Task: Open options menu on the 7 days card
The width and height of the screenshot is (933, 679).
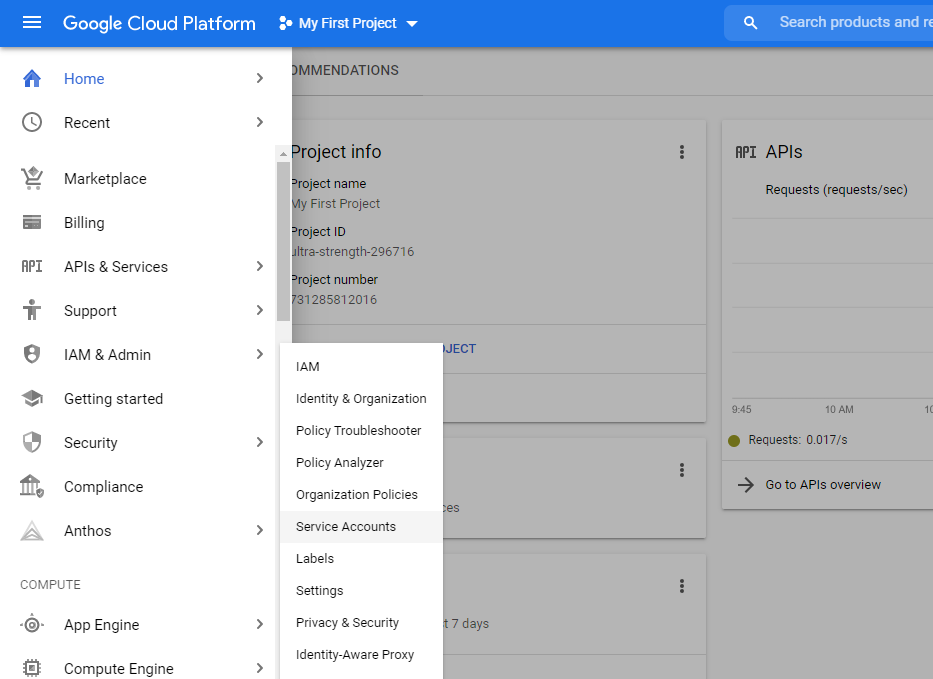Action: [x=682, y=586]
